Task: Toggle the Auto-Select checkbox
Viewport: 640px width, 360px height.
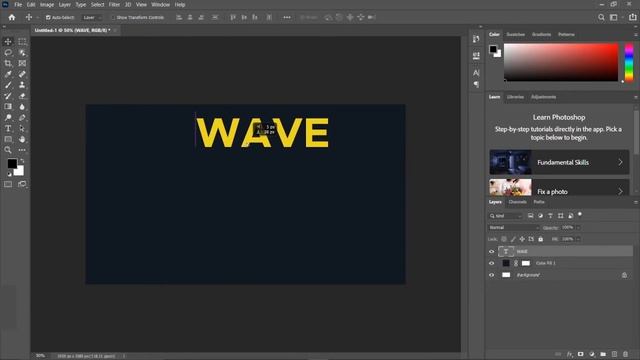Action: click(x=48, y=18)
